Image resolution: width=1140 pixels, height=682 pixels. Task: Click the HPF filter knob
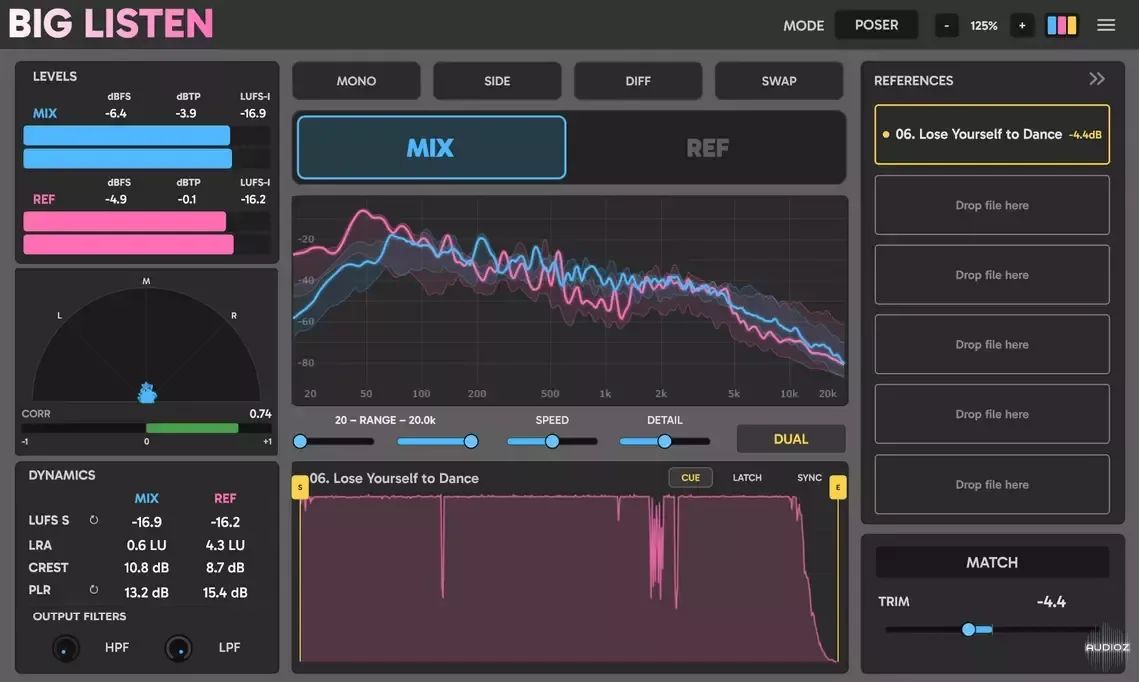pyautogui.click(x=65, y=647)
